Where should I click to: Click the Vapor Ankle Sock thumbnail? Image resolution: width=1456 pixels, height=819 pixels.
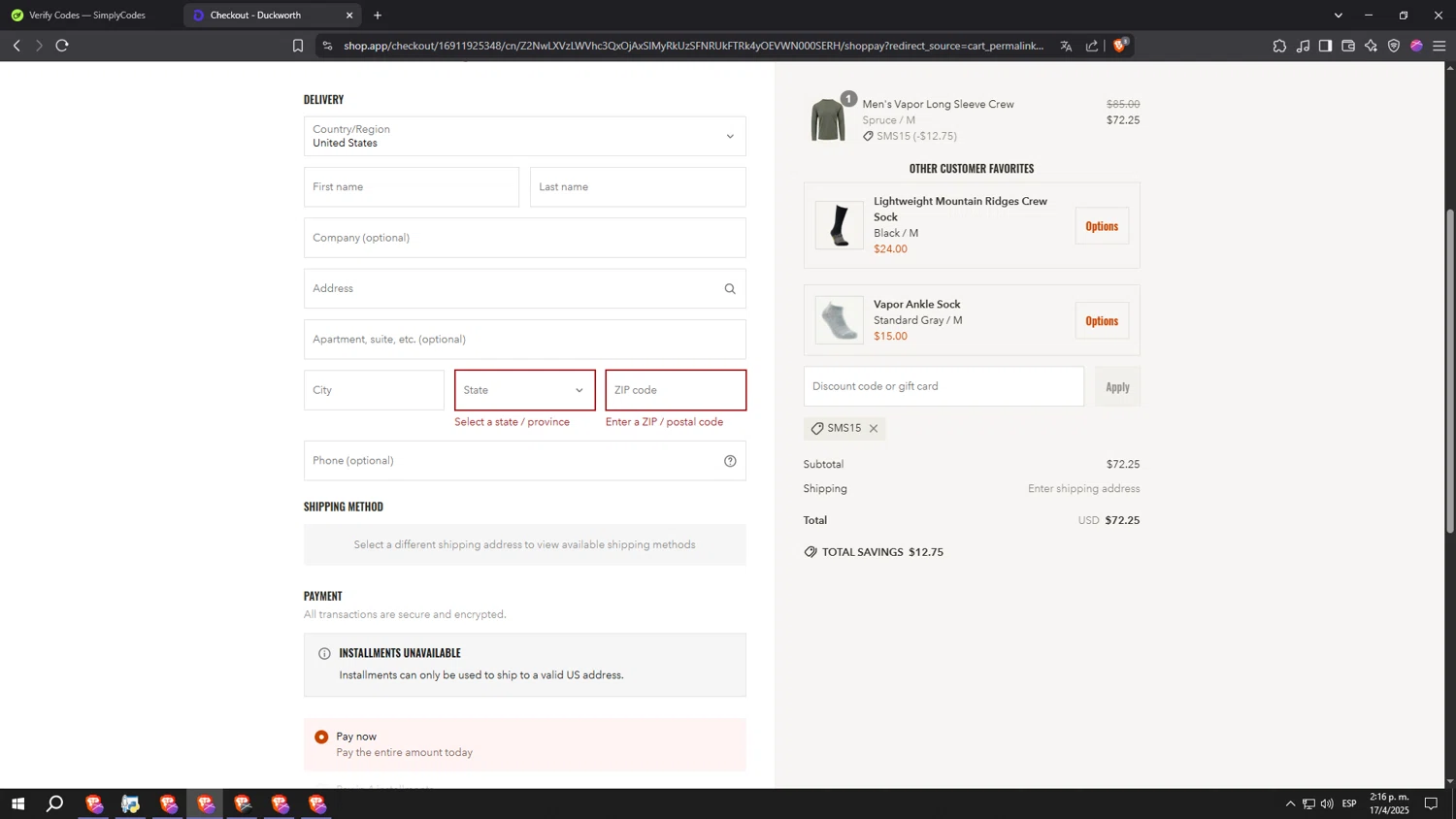point(840,320)
